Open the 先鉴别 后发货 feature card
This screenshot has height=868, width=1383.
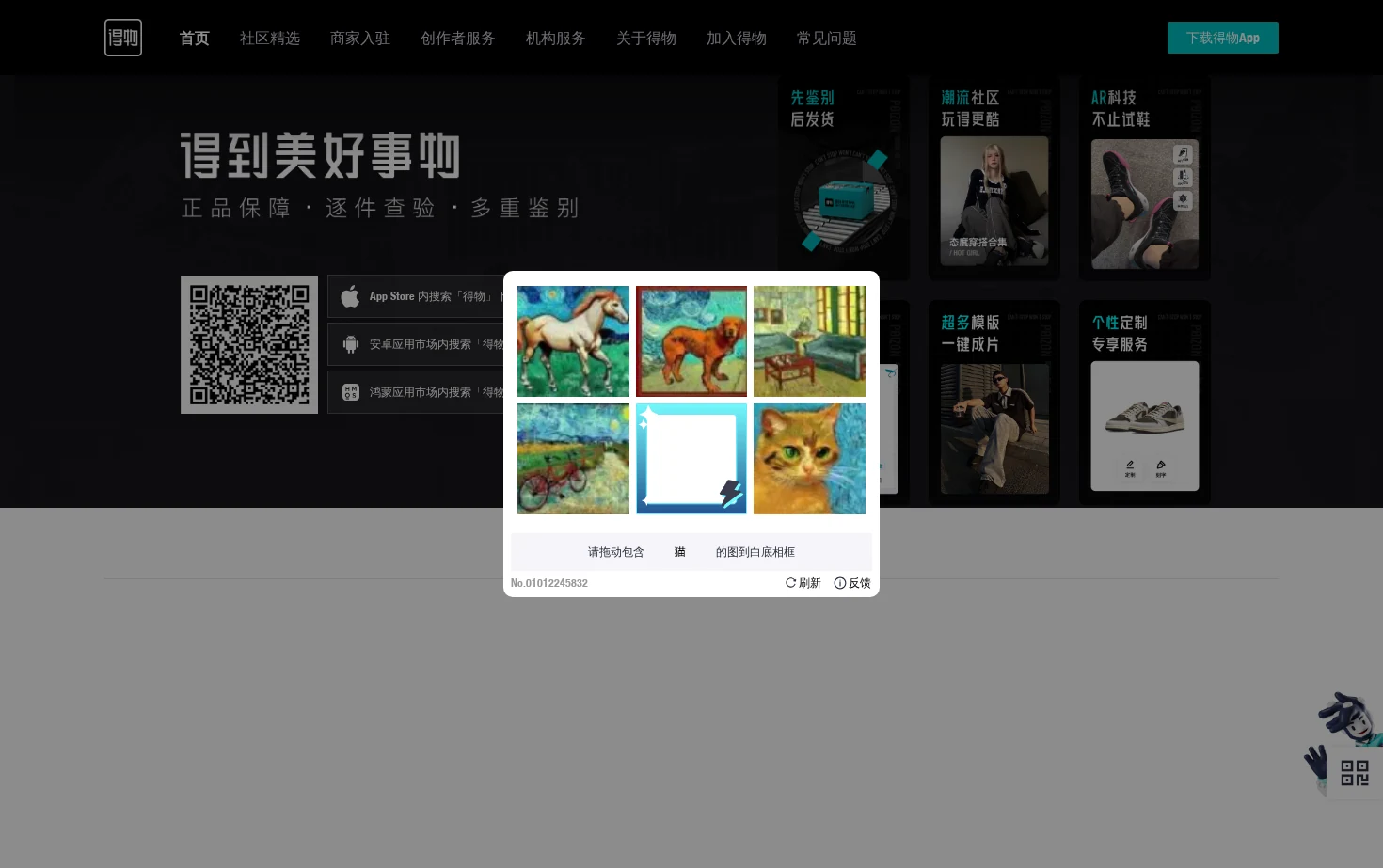[x=844, y=178]
